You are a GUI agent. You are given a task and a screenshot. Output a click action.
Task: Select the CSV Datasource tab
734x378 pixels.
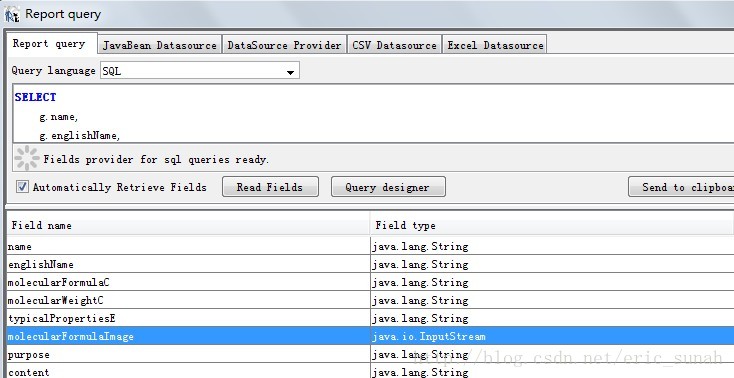coord(394,45)
